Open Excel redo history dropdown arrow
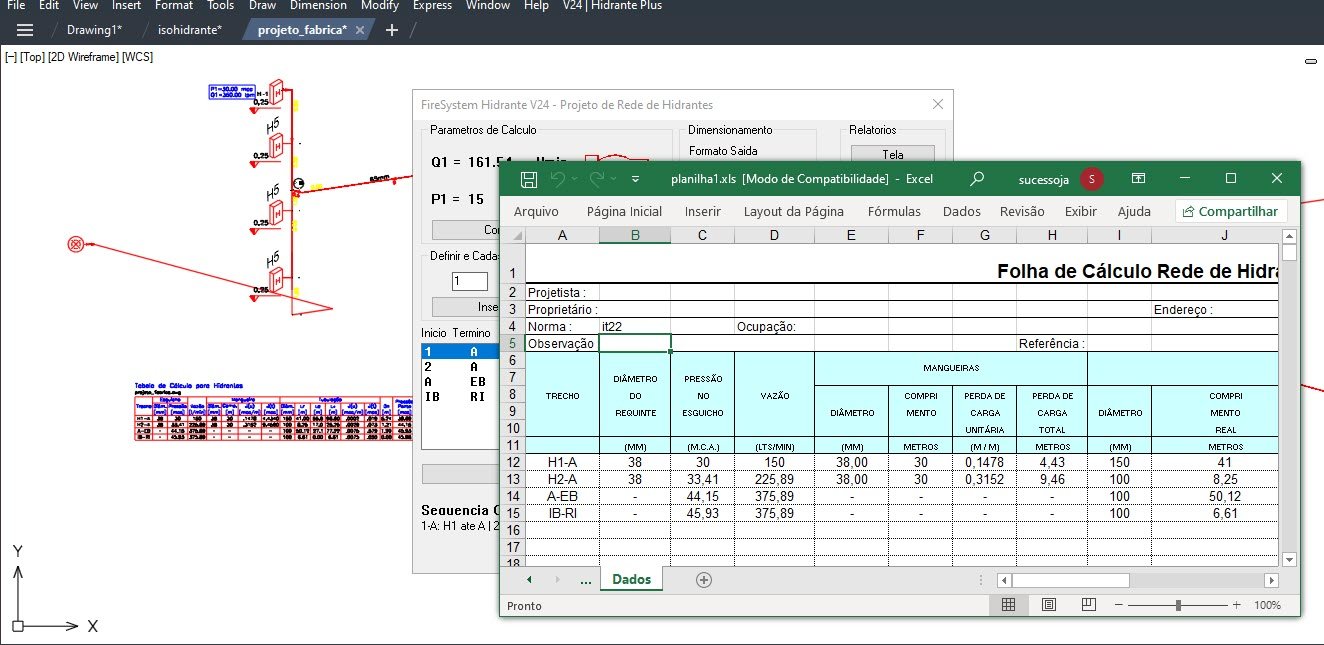 point(613,180)
